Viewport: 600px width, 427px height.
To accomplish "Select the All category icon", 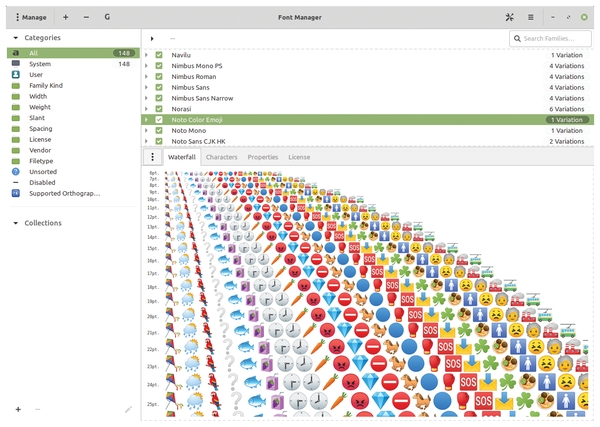I will (16, 53).
